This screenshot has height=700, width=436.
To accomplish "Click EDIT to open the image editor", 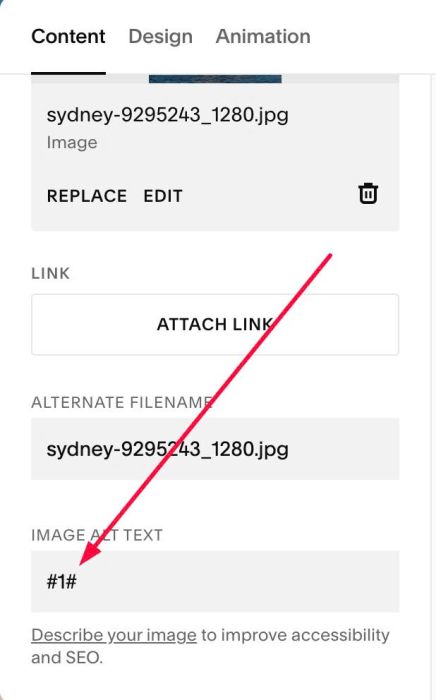I will 163,196.
